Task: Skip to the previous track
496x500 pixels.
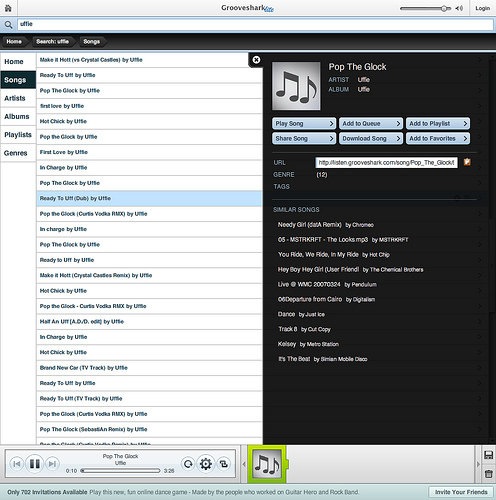Action: pyautogui.click(x=16, y=464)
